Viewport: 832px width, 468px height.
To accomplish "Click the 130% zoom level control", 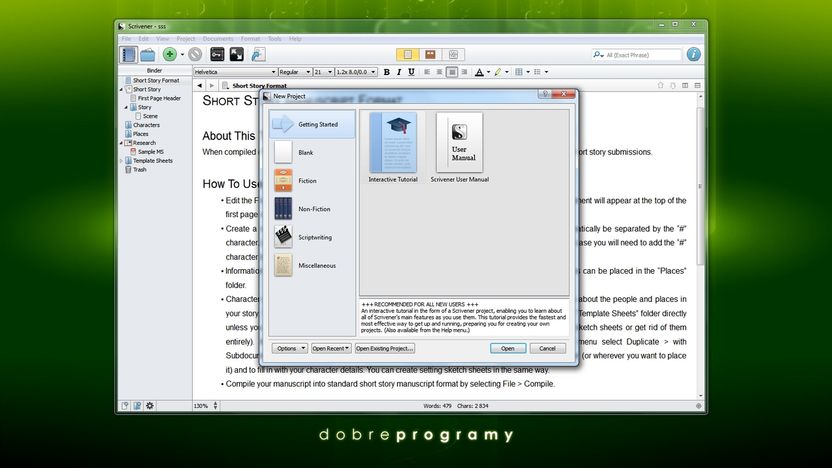I will (205, 406).
